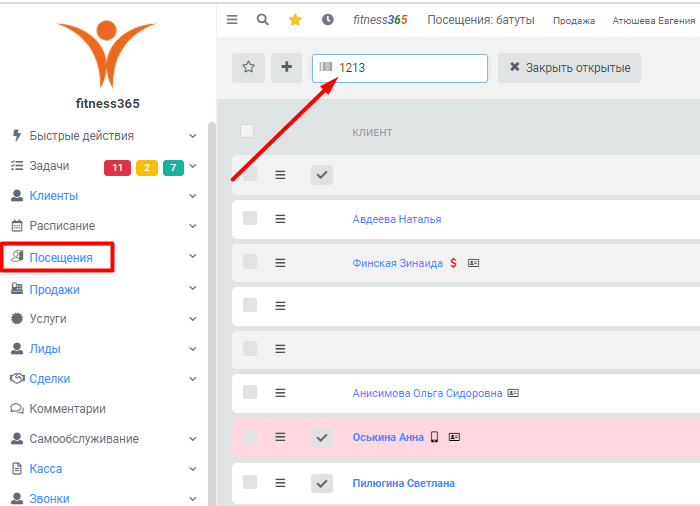Screen dimensions: 700x506
Task: Click the plus button to add visit
Action: [x=286, y=67]
